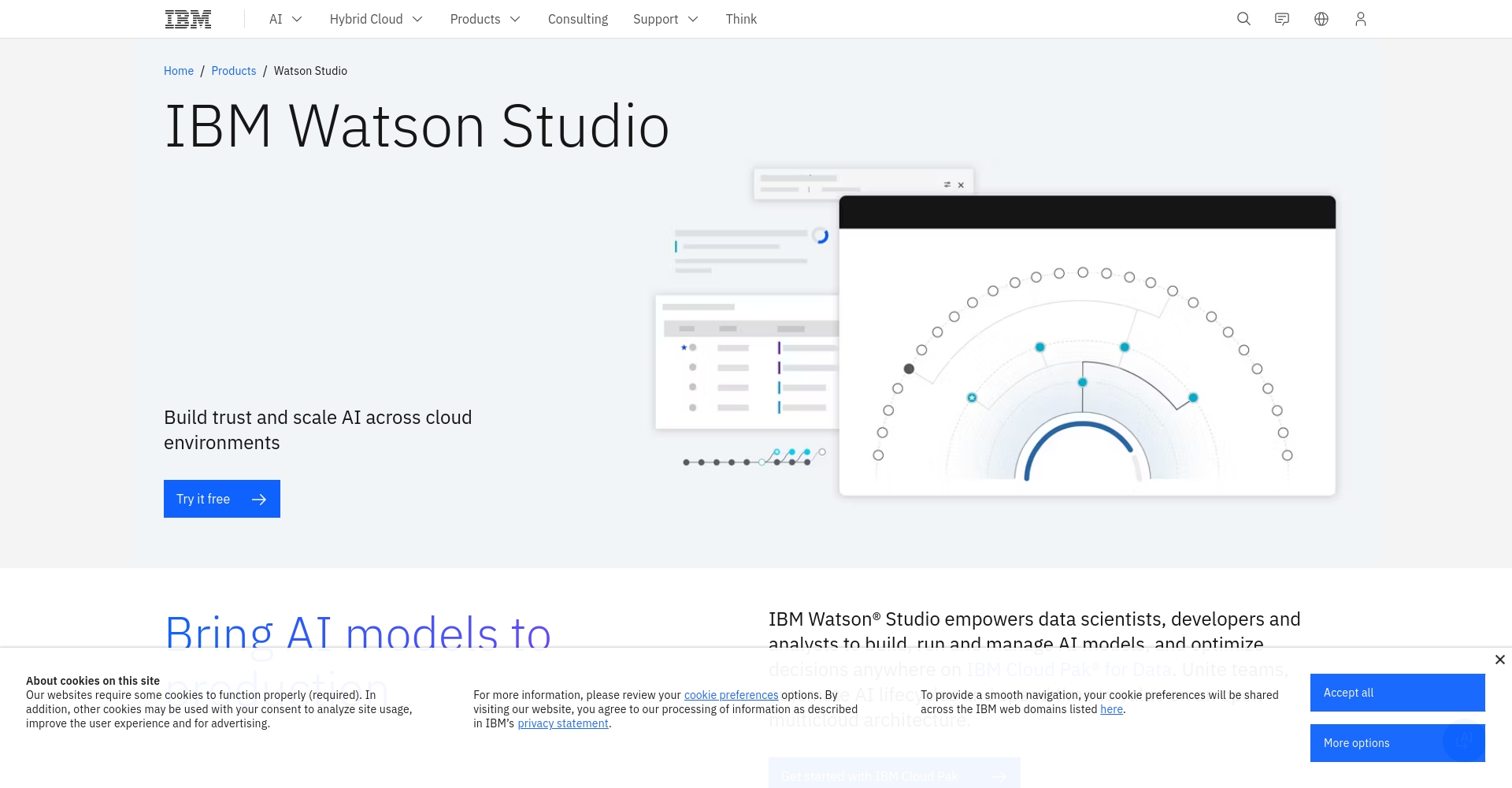The width and height of the screenshot is (1512, 788).
Task: Navigate to Home via breadcrumb
Action: (178, 70)
